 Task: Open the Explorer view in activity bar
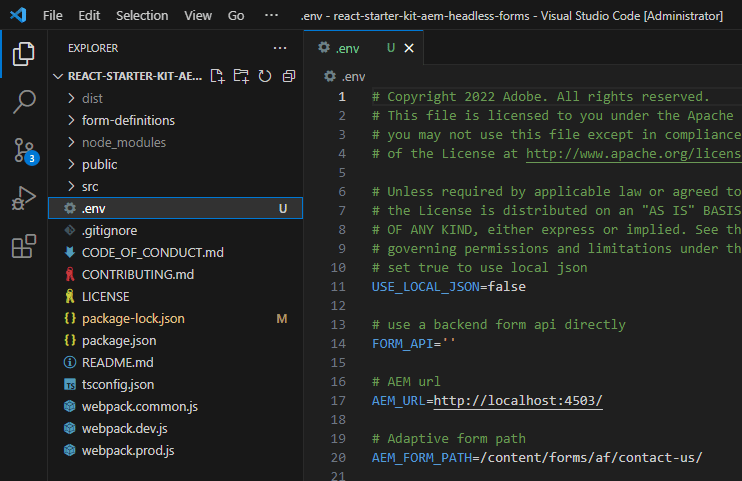point(24,54)
